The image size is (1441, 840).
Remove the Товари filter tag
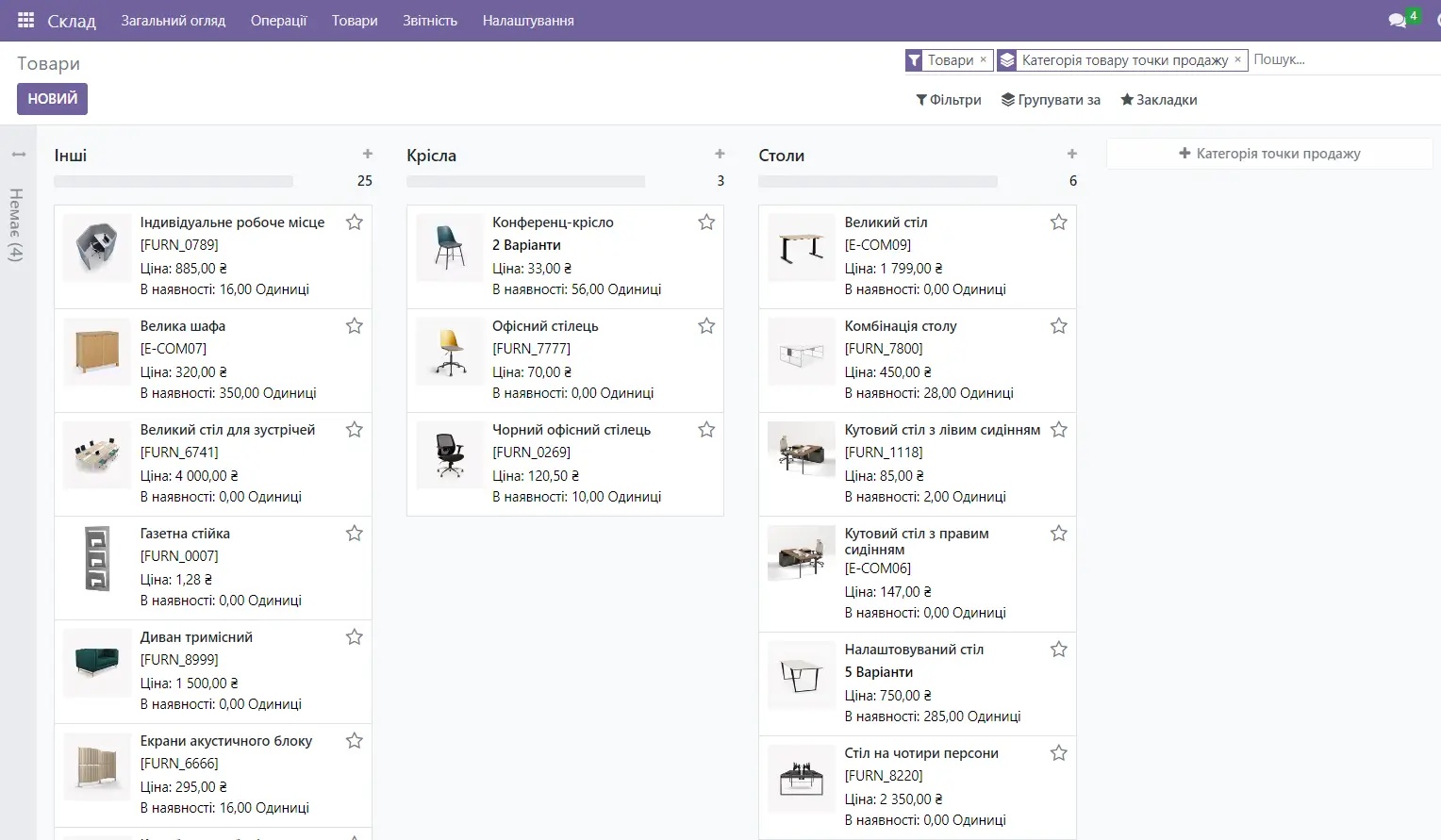coord(984,59)
